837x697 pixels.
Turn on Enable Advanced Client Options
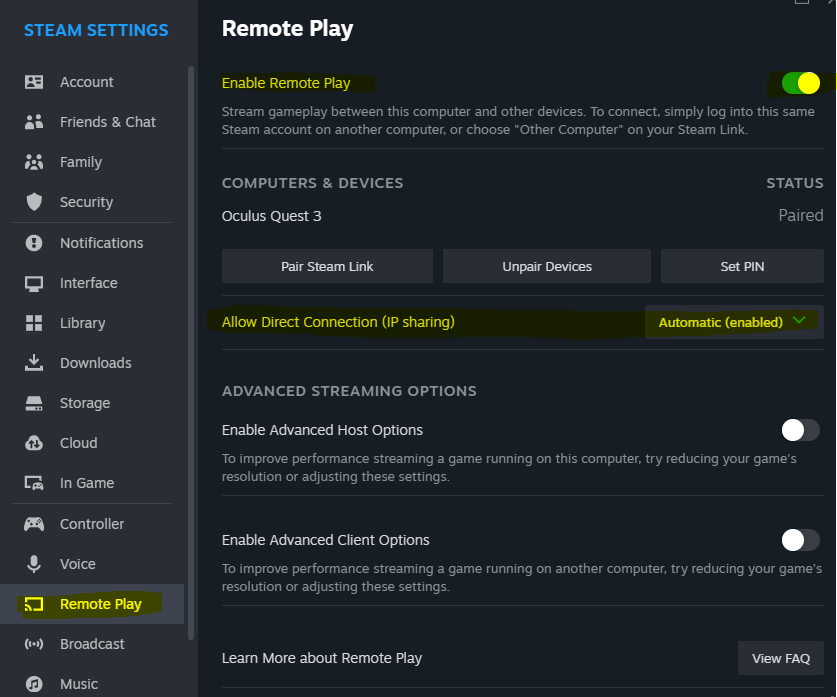[x=800, y=540]
